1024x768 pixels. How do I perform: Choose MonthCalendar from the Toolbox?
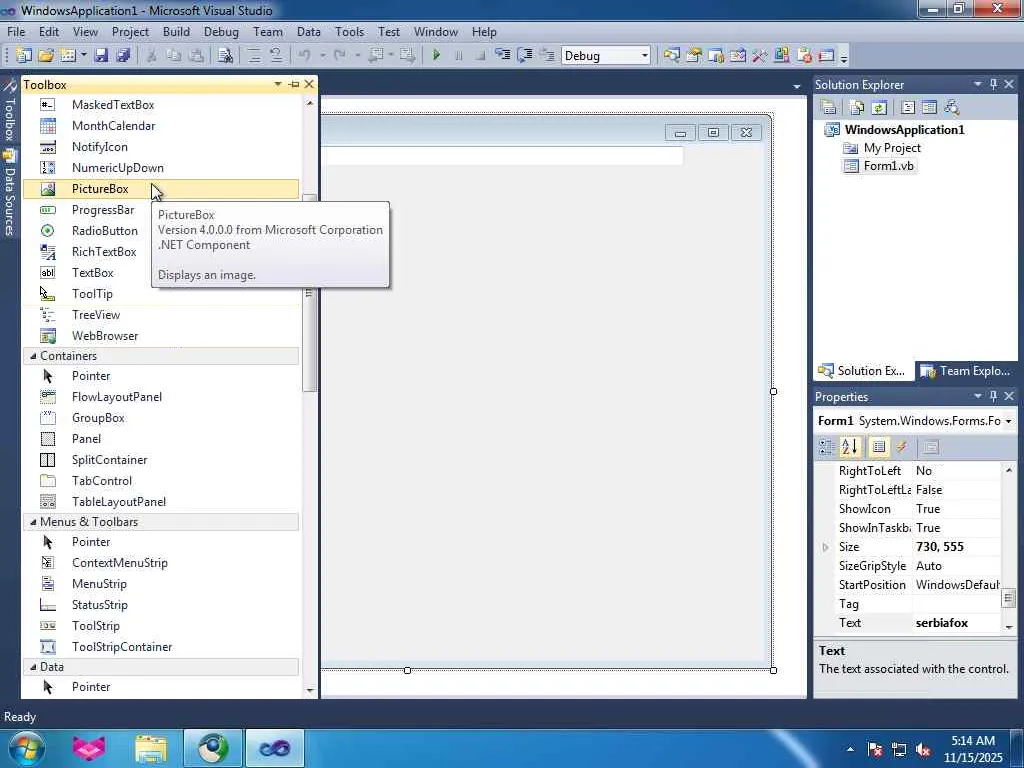pos(161,125)
